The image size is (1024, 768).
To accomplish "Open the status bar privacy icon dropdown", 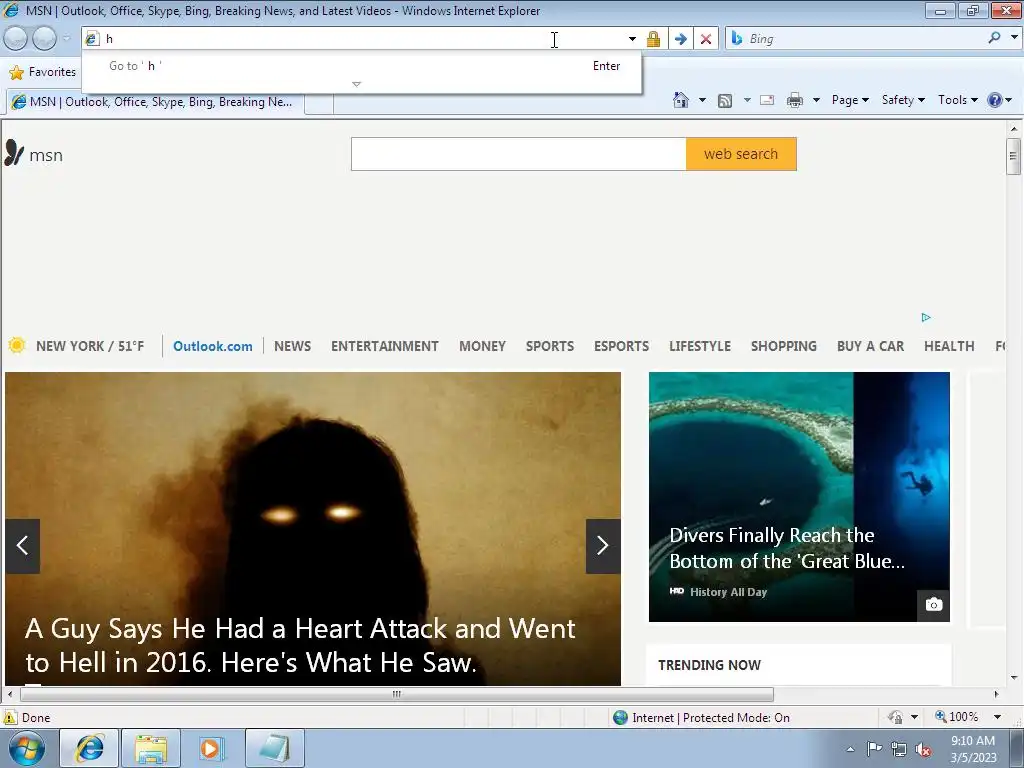I will (914, 717).
